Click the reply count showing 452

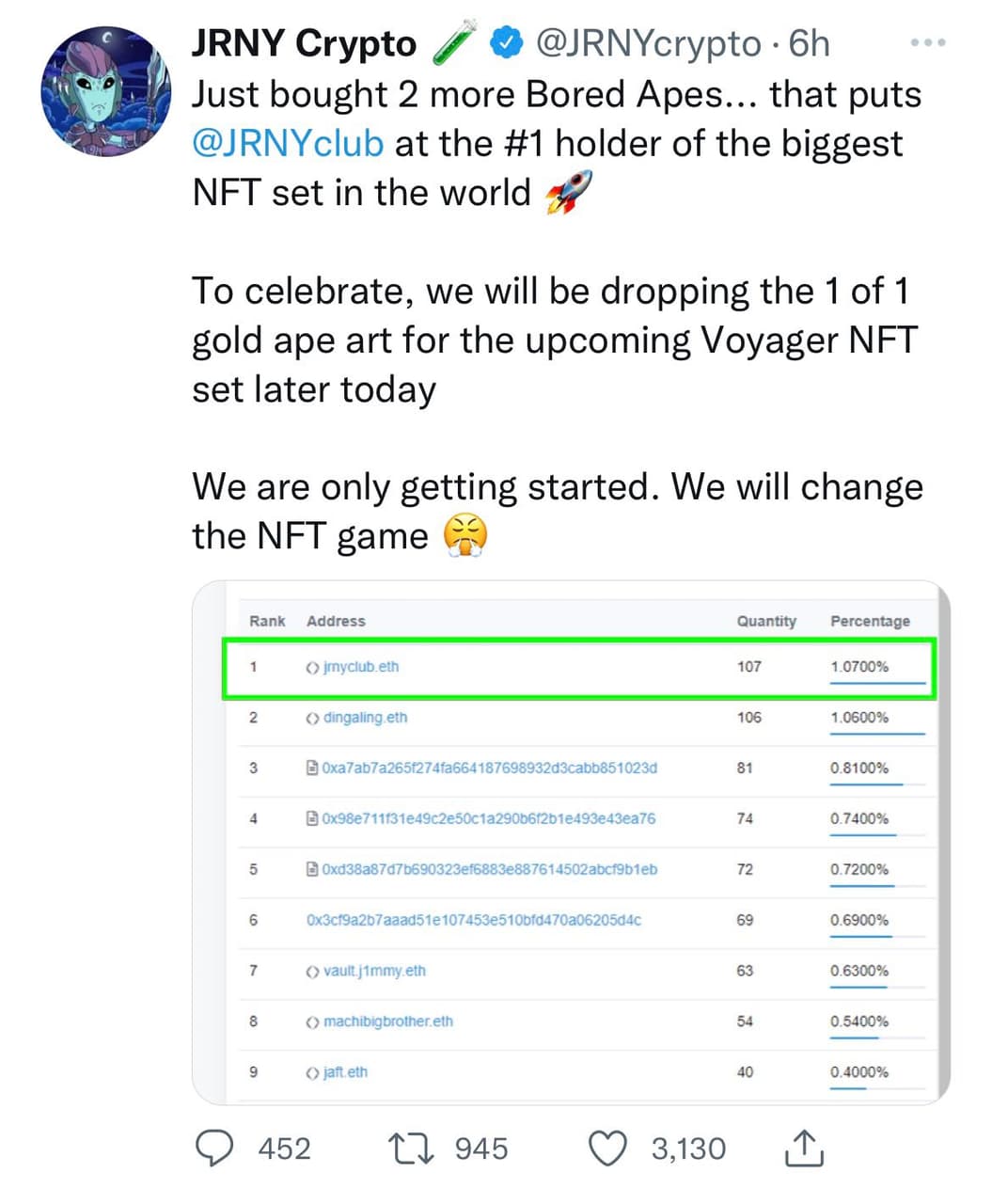tap(284, 1147)
